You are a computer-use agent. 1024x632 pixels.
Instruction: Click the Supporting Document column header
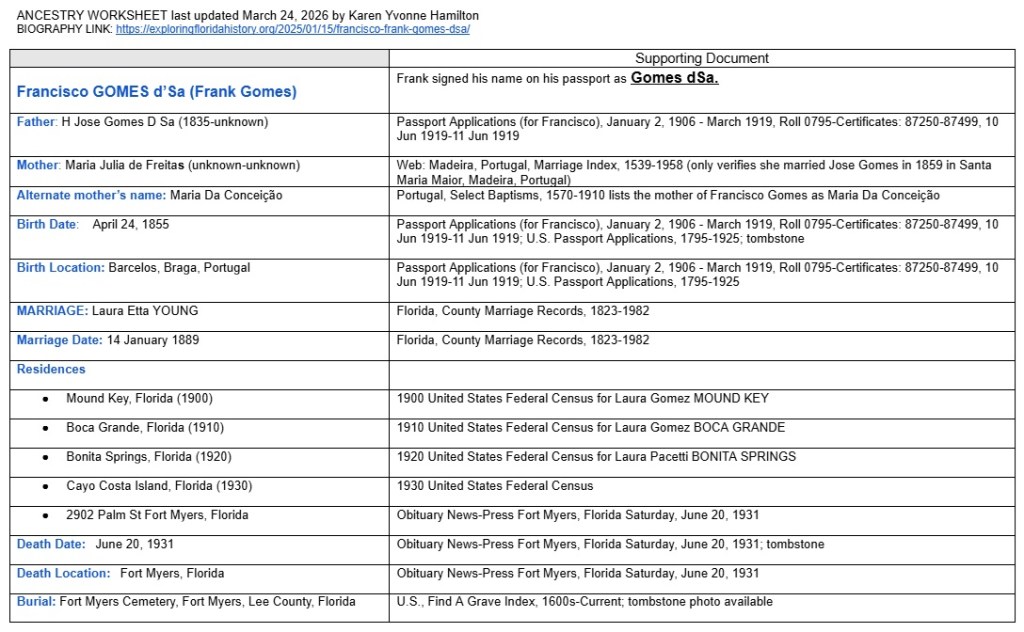pyautogui.click(x=701, y=59)
